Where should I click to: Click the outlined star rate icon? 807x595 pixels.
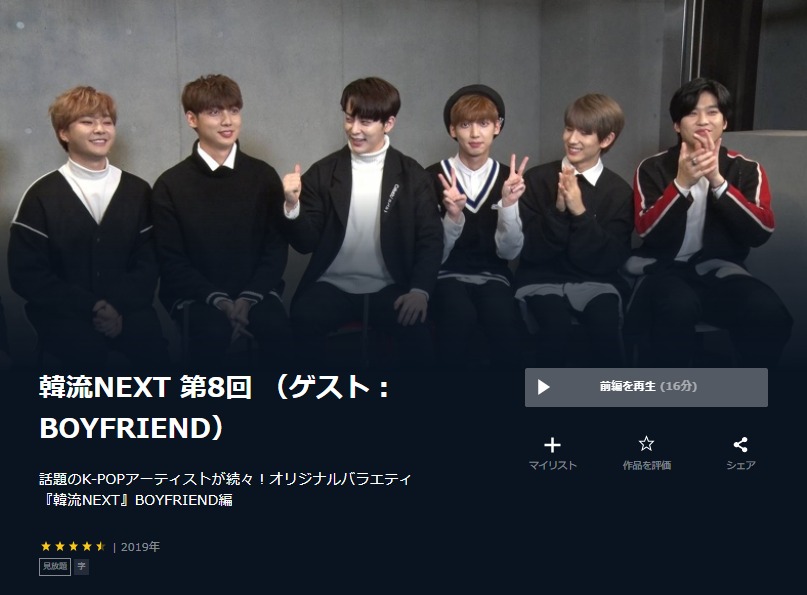(x=646, y=444)
